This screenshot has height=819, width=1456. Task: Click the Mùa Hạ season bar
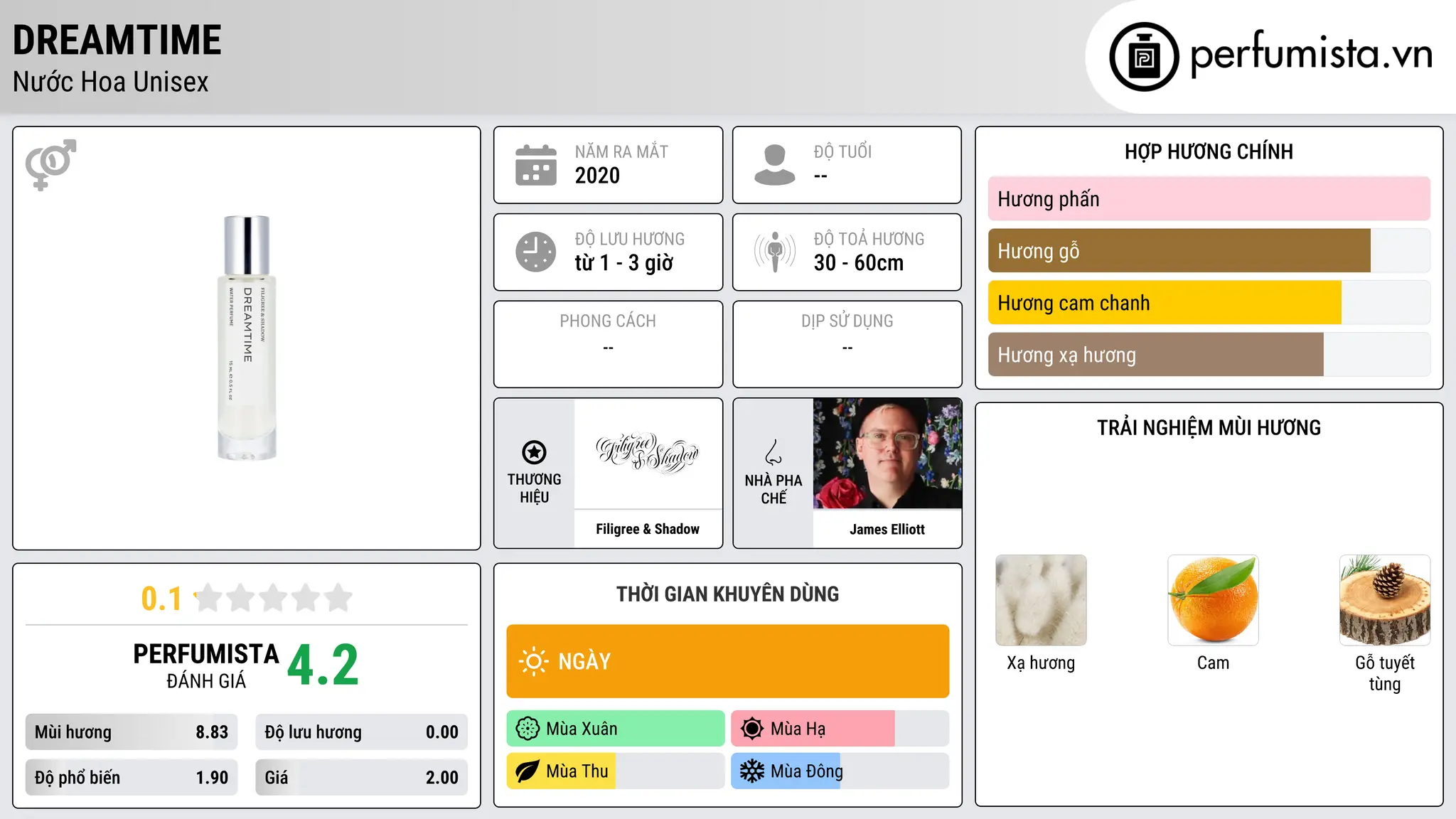pos(840,729)
